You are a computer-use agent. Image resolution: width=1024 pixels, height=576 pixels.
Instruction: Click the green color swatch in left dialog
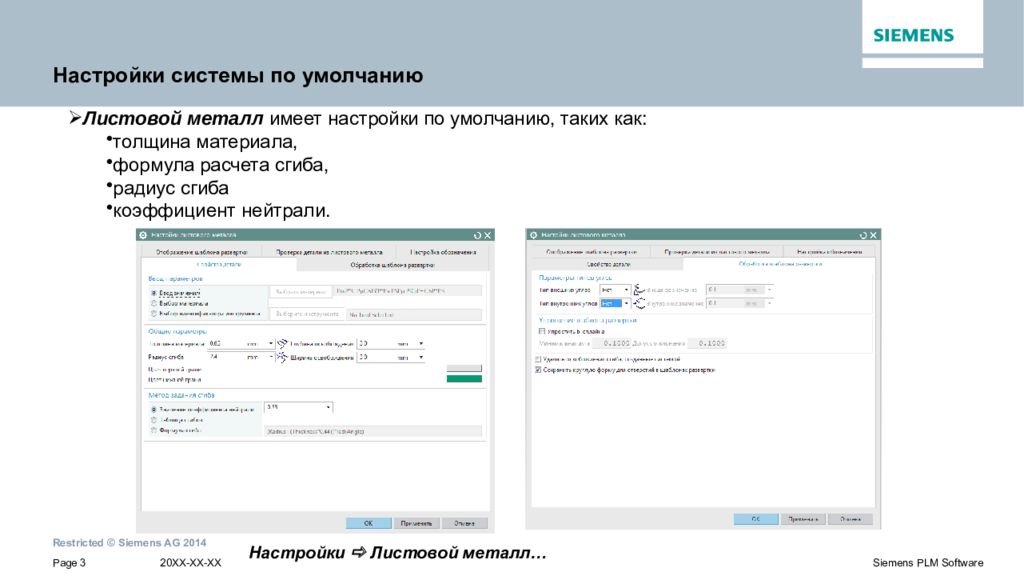pos(464,379)
